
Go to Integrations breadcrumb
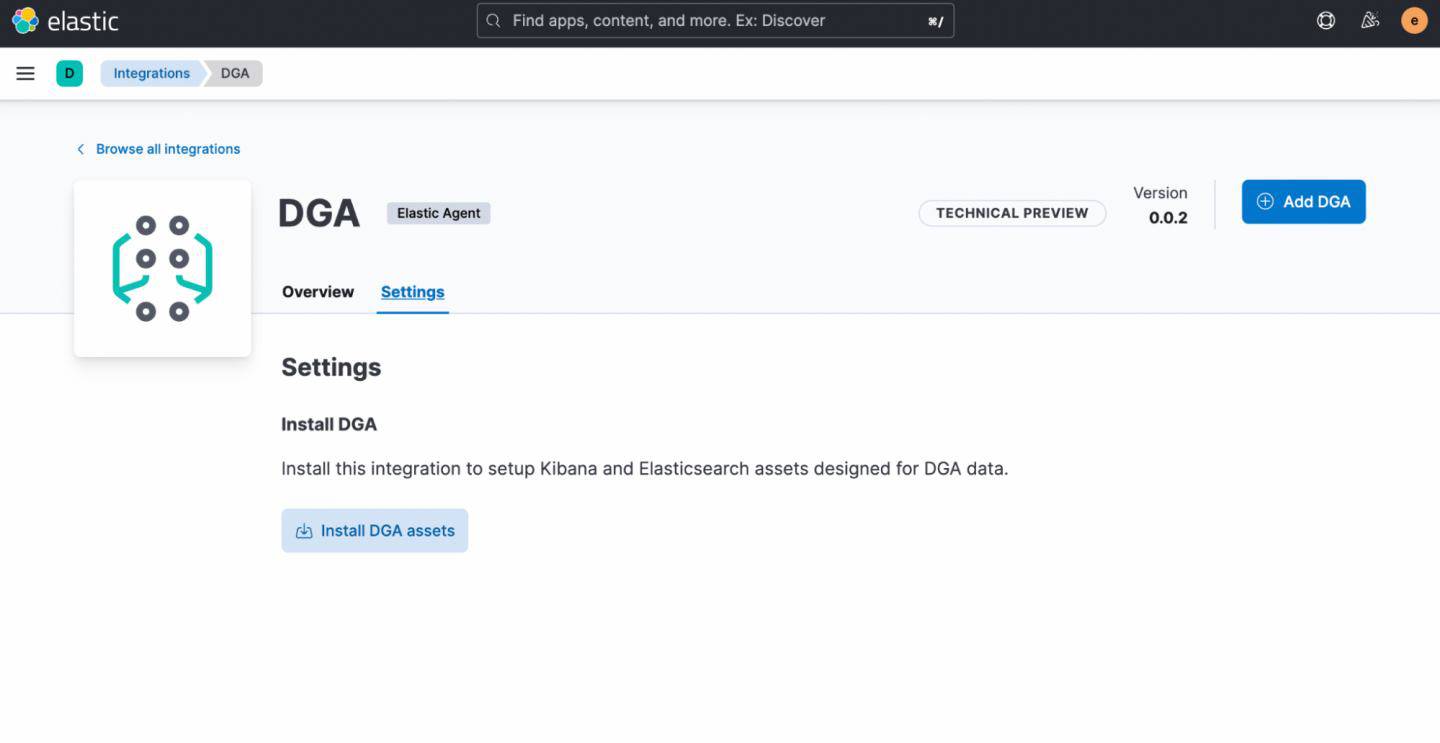[151, 73]
